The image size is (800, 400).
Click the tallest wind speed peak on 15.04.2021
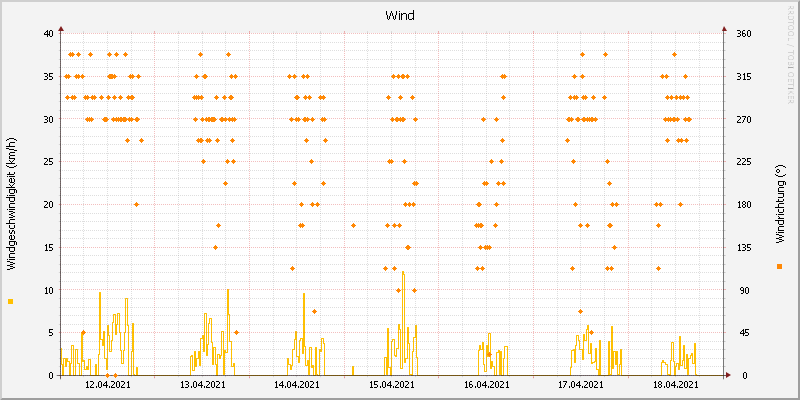point(403,272)
